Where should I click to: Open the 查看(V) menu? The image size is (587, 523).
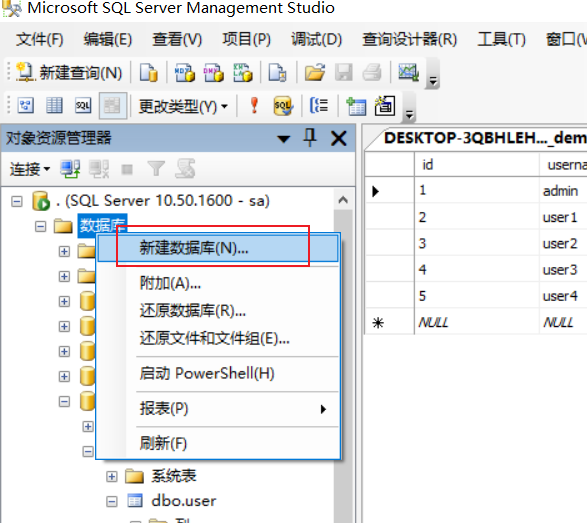tap(177, 39)
